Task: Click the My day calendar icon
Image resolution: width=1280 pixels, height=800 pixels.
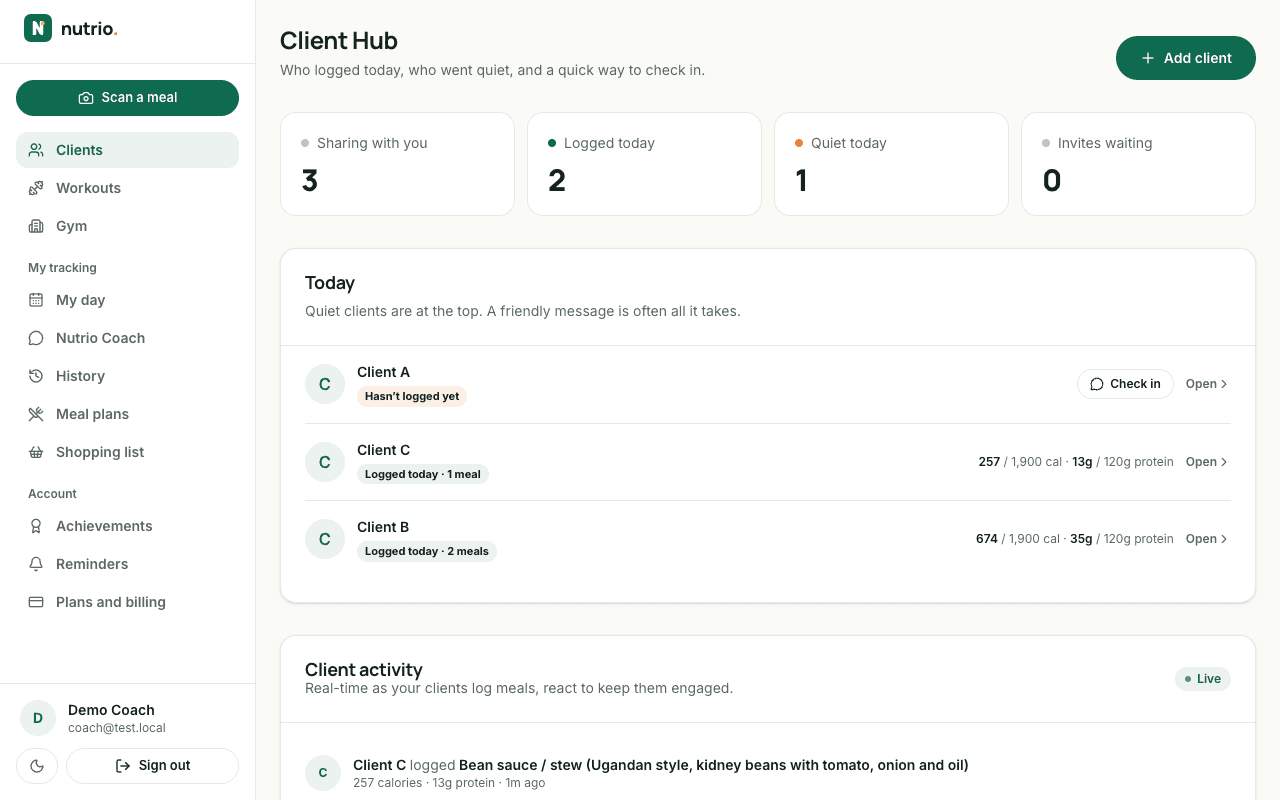Action: click(x=36, y=300)
